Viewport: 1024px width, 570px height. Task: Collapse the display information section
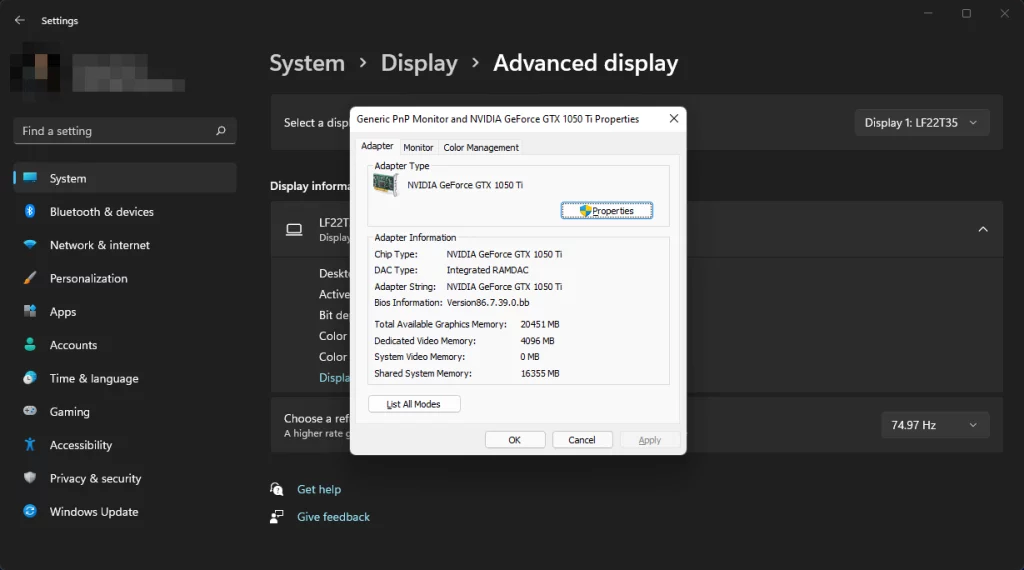(x=983, y=229)
